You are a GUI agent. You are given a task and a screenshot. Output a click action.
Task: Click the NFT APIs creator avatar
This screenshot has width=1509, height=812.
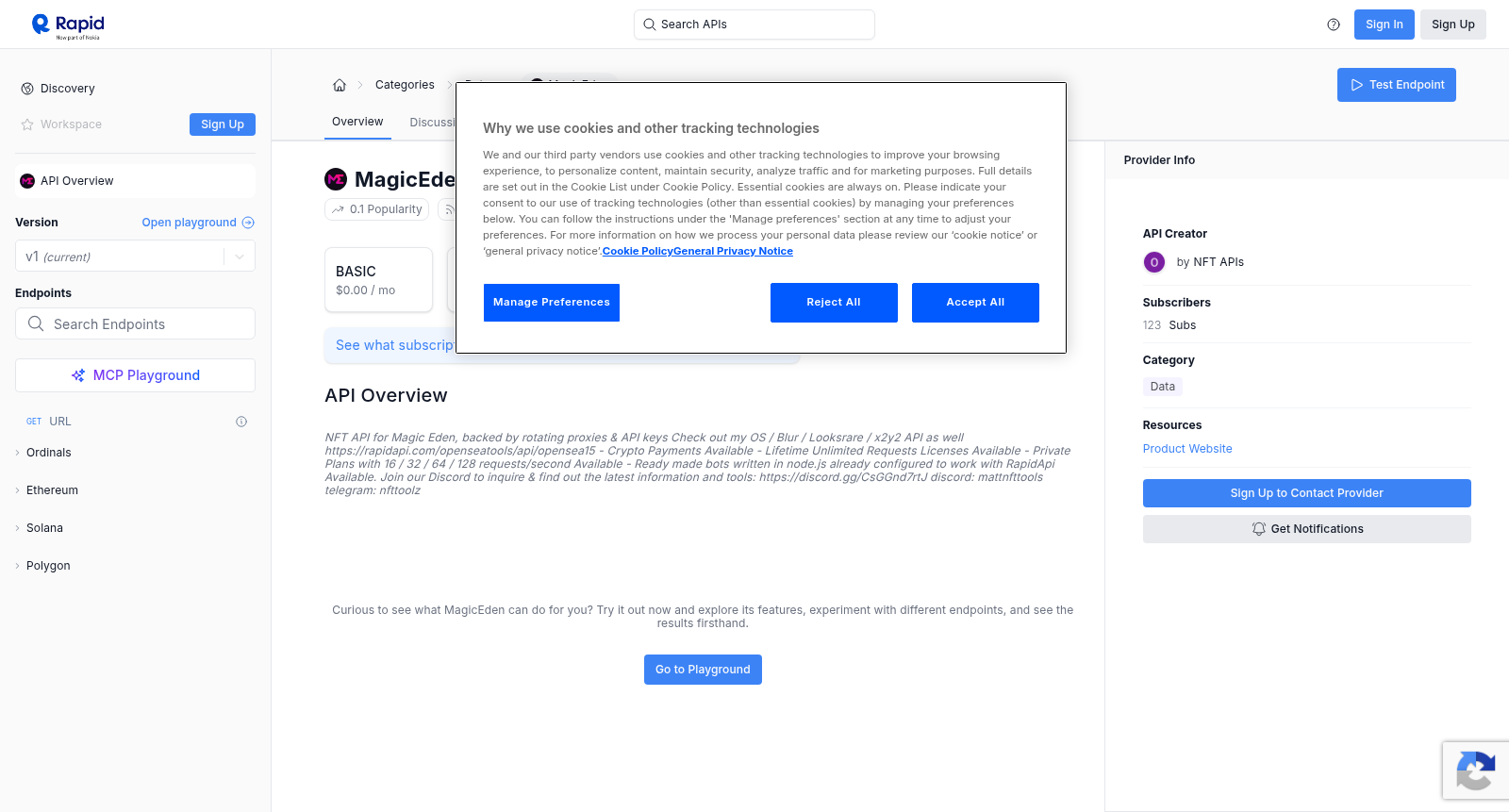coord(1154,262)
